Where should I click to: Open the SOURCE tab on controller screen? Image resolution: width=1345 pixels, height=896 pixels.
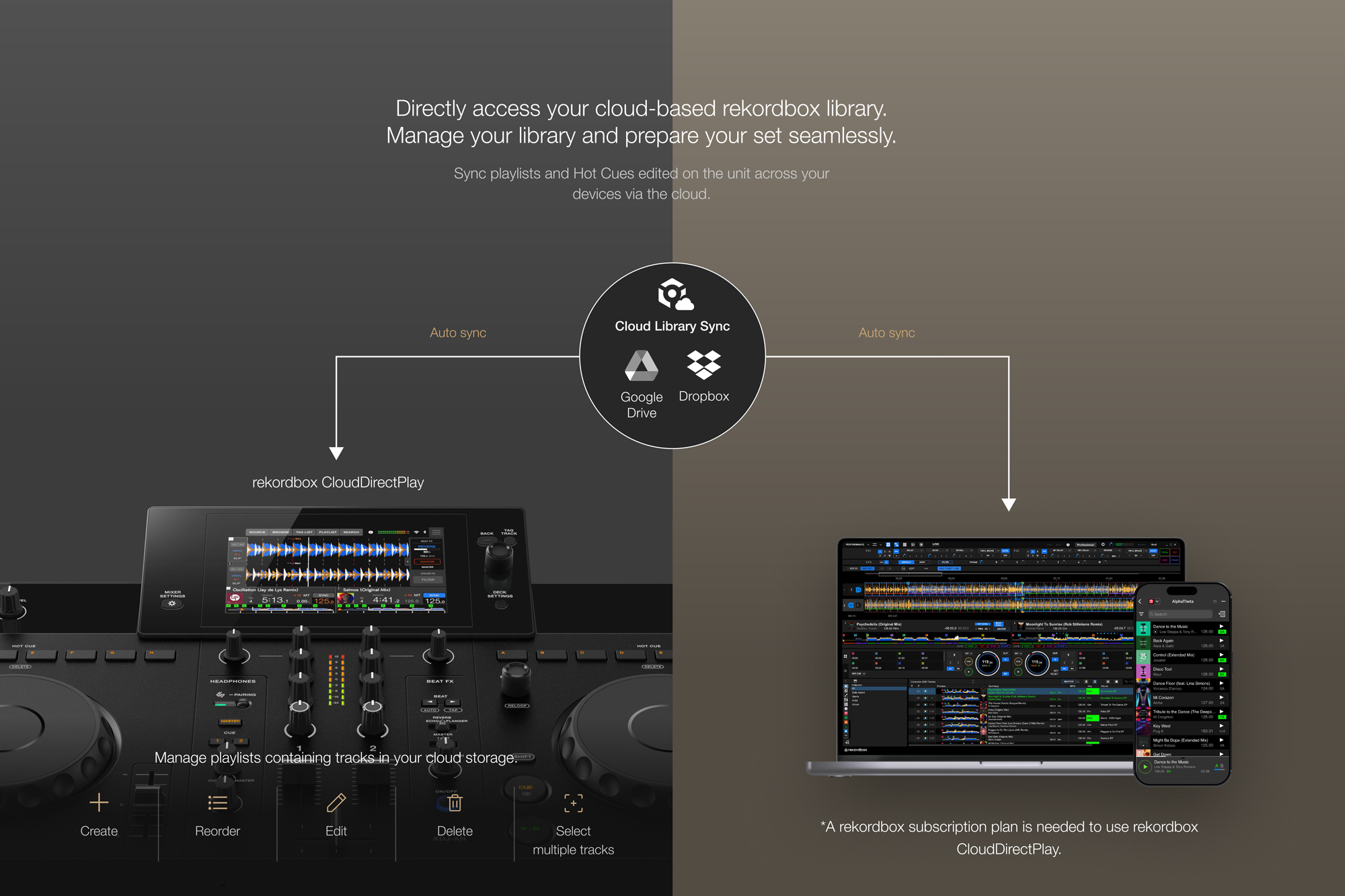click(258, 532)
